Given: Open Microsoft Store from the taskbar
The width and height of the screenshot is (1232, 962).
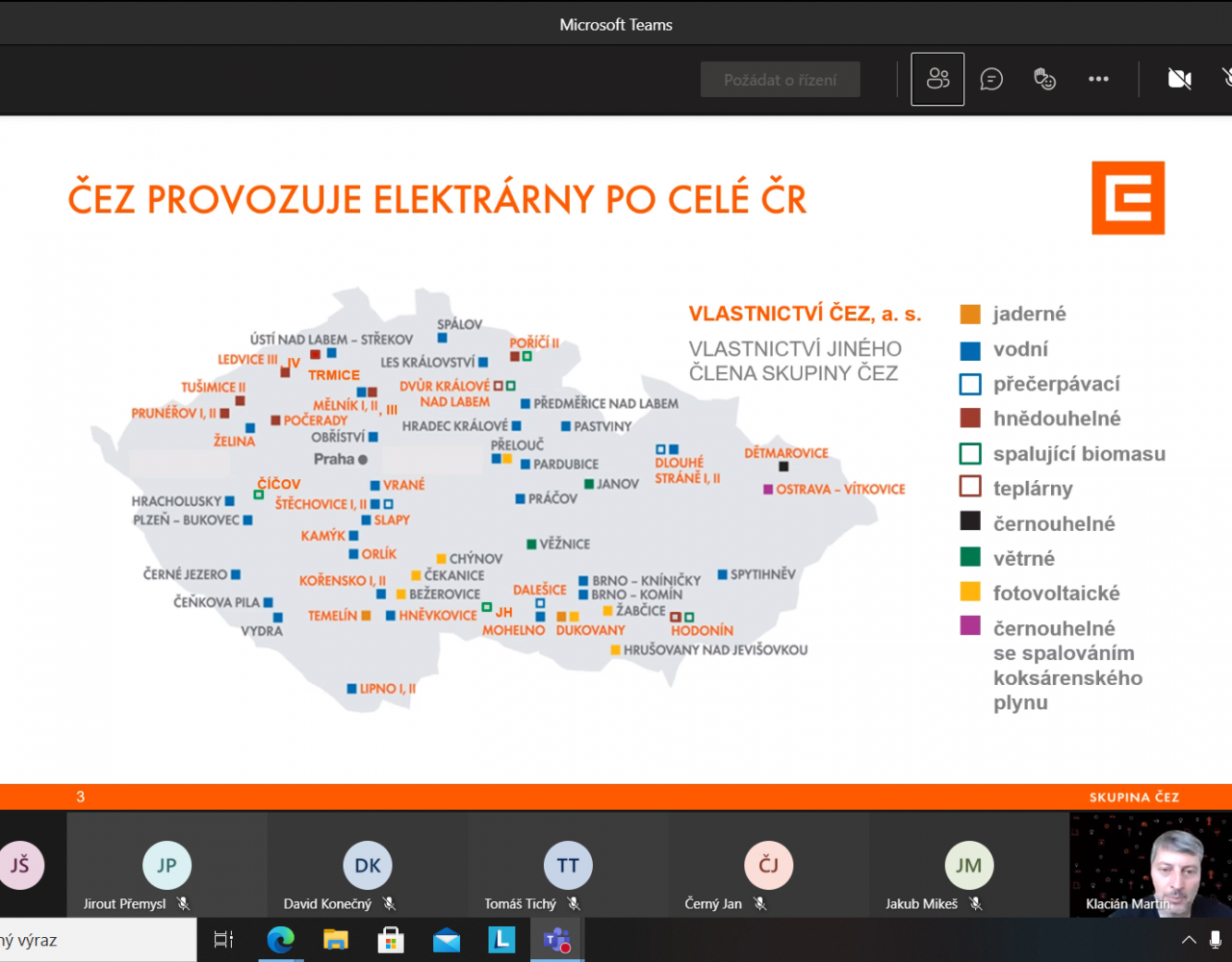Looking at the screenshot, I should click(391, 940).
